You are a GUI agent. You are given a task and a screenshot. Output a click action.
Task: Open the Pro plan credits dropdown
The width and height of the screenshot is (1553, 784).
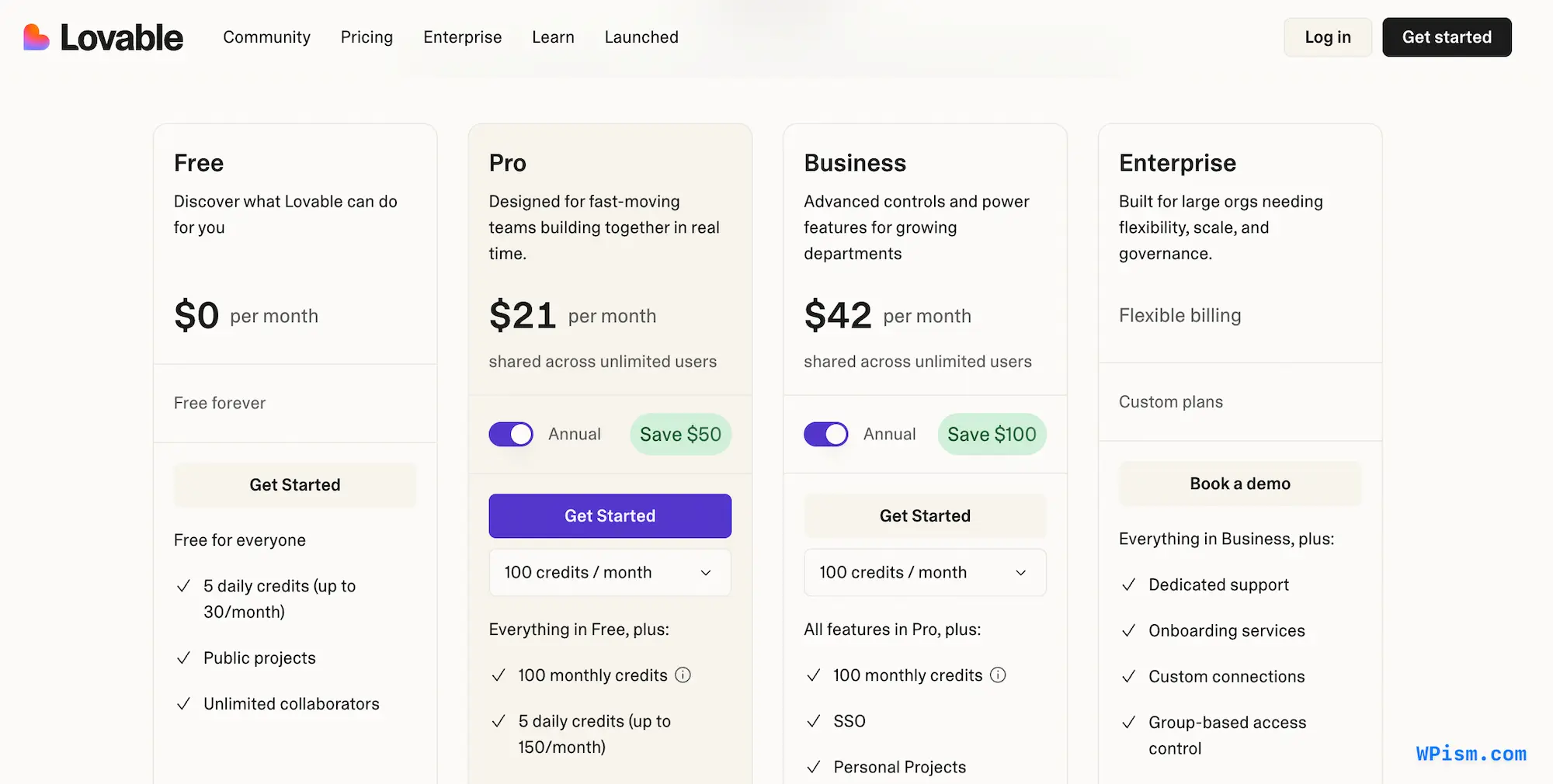pos(610,572)
